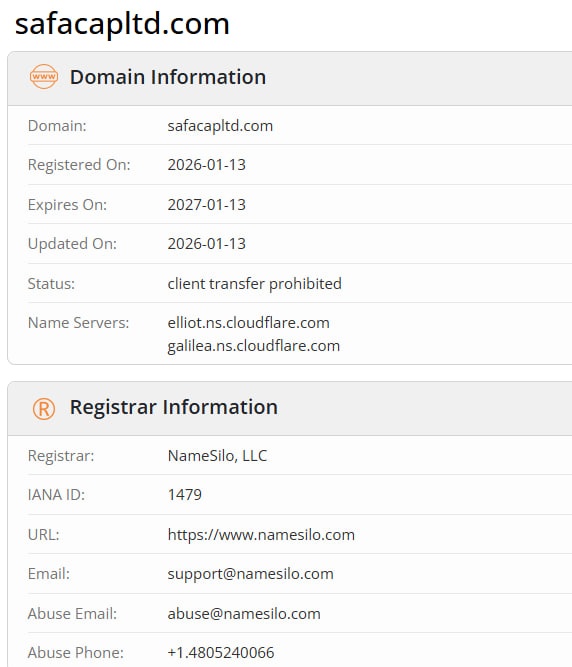Image resolution: width=572 pixels, height=667 pixels.
Task: Select name server galilea.ns.cloudflare.com
Action: (253, 346)
